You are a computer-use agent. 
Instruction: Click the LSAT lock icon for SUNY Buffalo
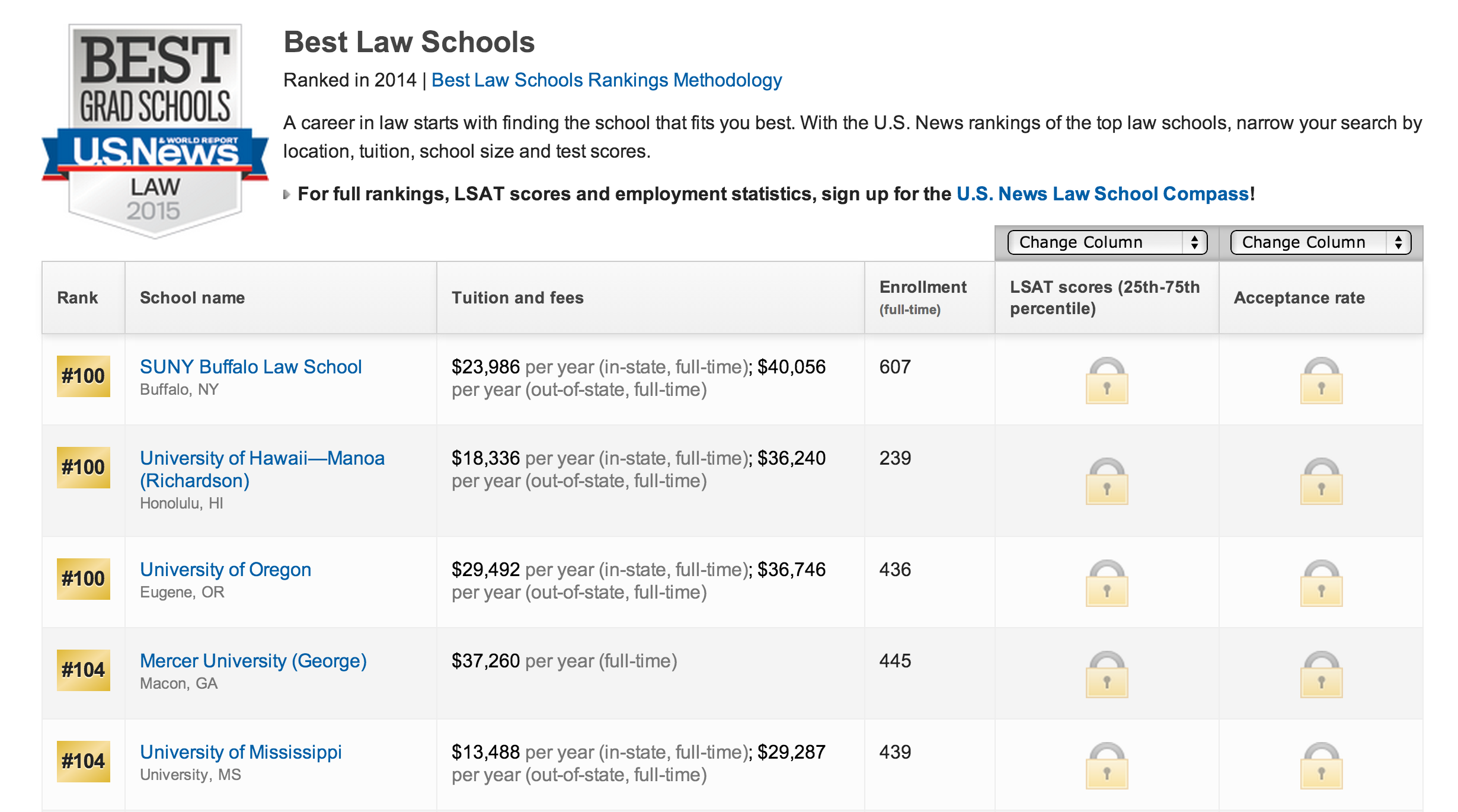click(1107, 381)
